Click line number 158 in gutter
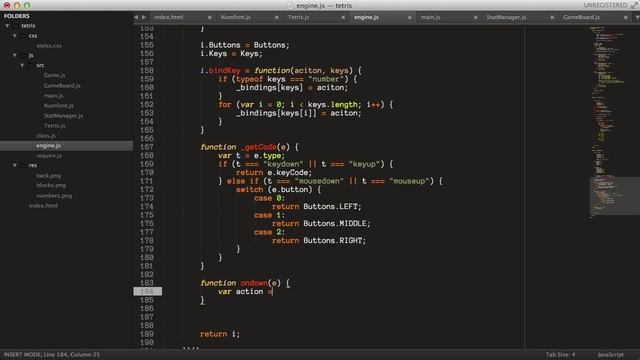The height and width of the screenshot is (360, 640). click(x=147, y=71)
